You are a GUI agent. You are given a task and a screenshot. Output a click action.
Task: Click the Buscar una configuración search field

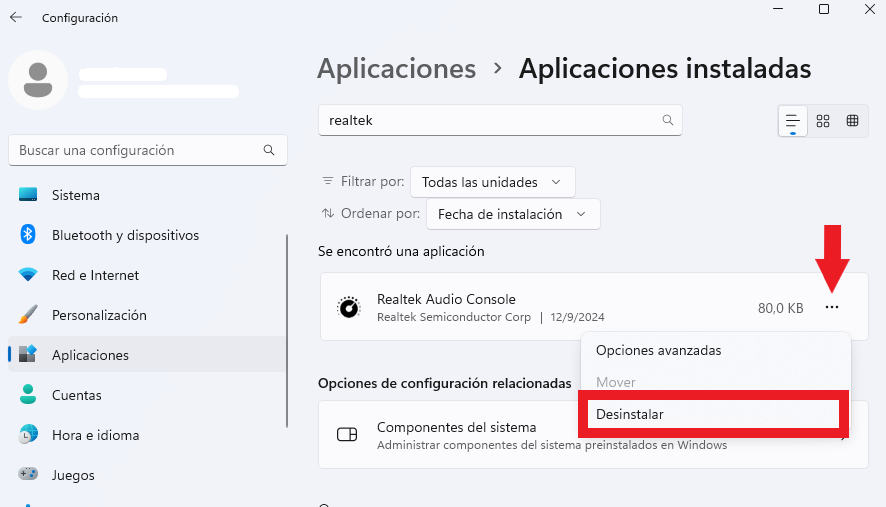148,150
